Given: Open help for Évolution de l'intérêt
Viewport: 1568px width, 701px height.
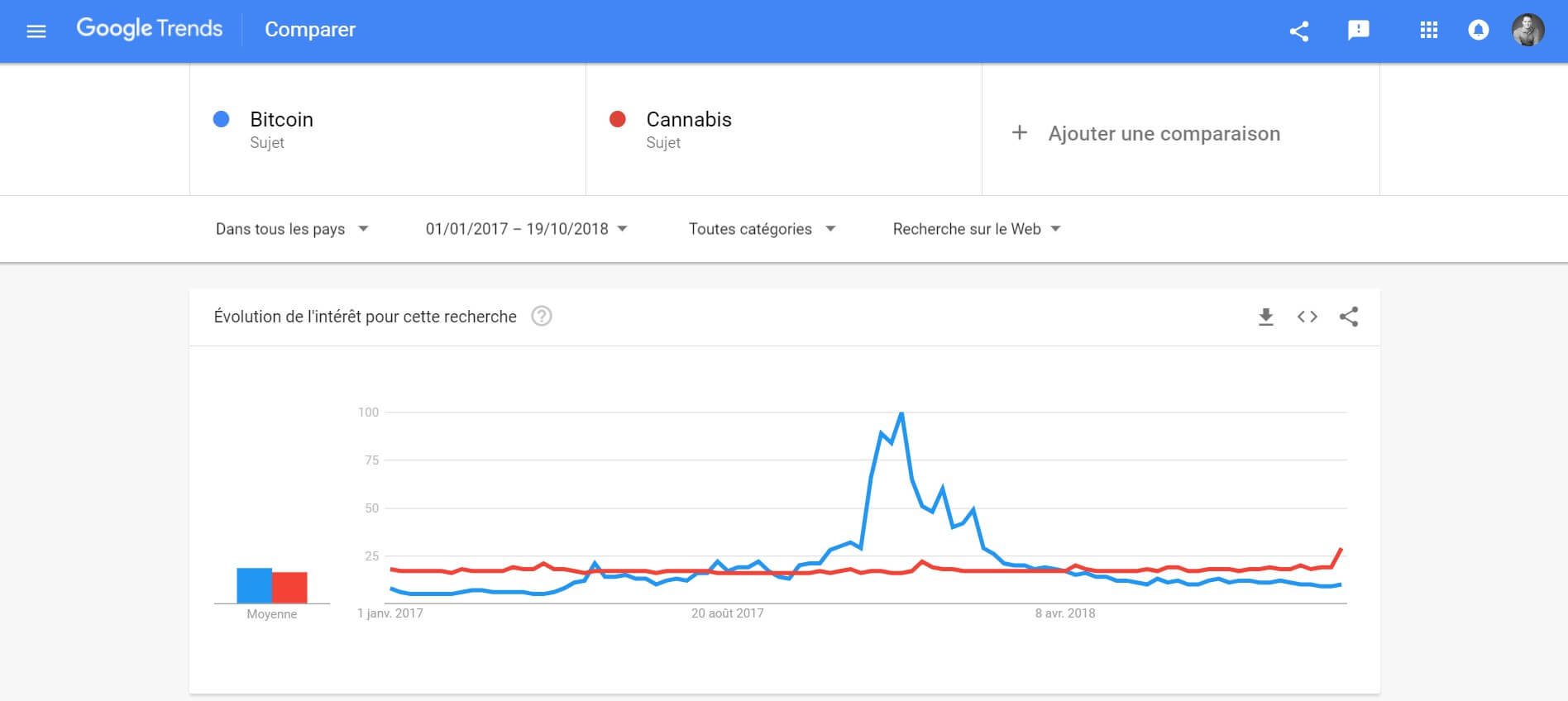Looking at the screenshot, I should coord(542,317).
